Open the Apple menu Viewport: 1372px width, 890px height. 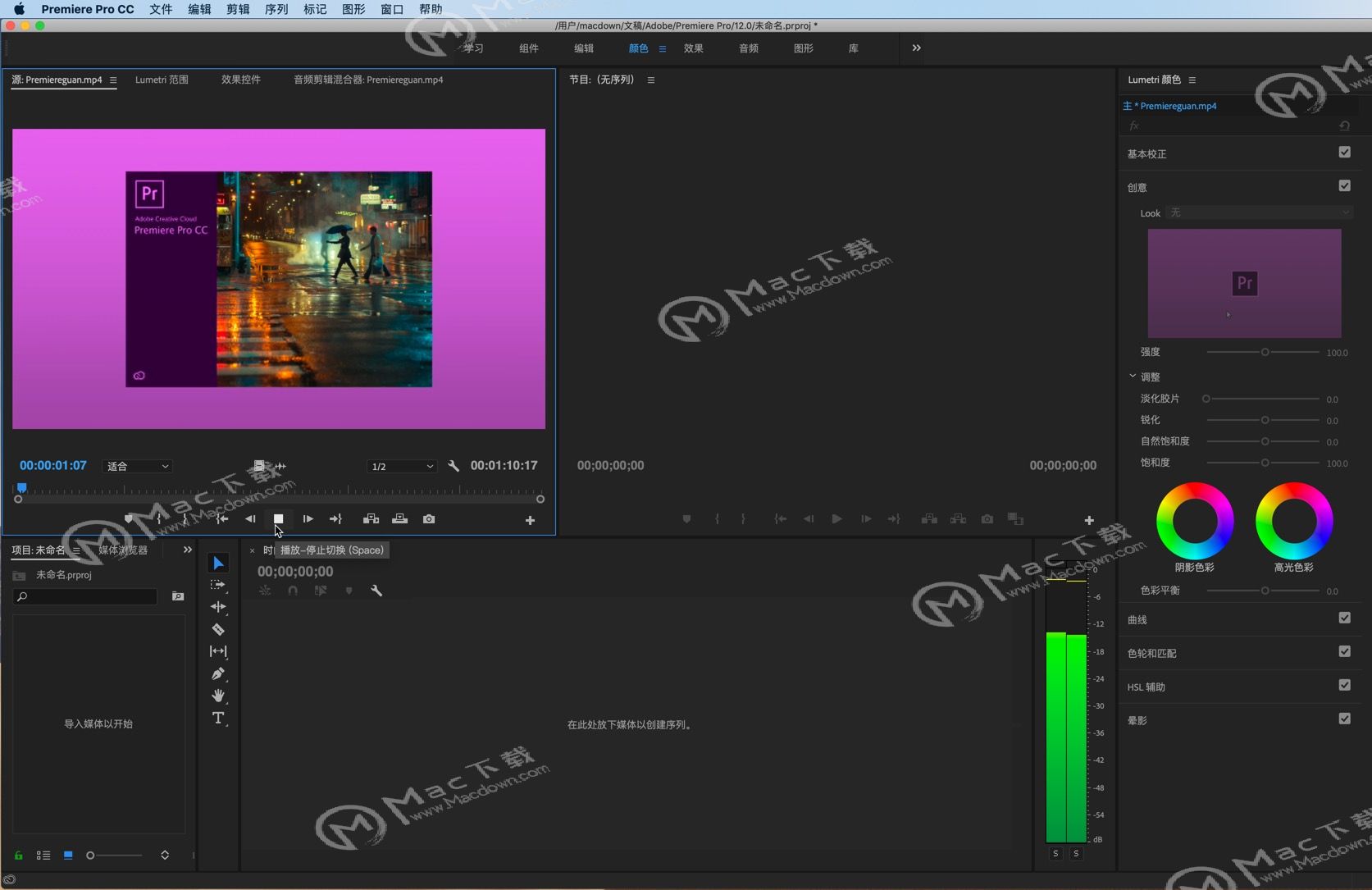[x=19, y=9]
